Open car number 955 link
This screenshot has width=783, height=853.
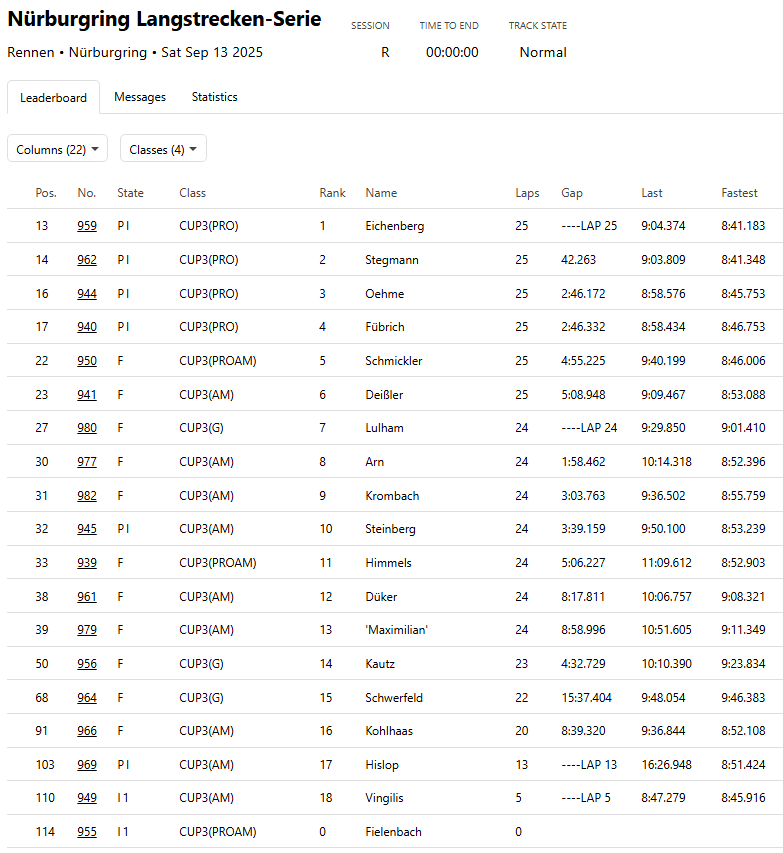87,832
